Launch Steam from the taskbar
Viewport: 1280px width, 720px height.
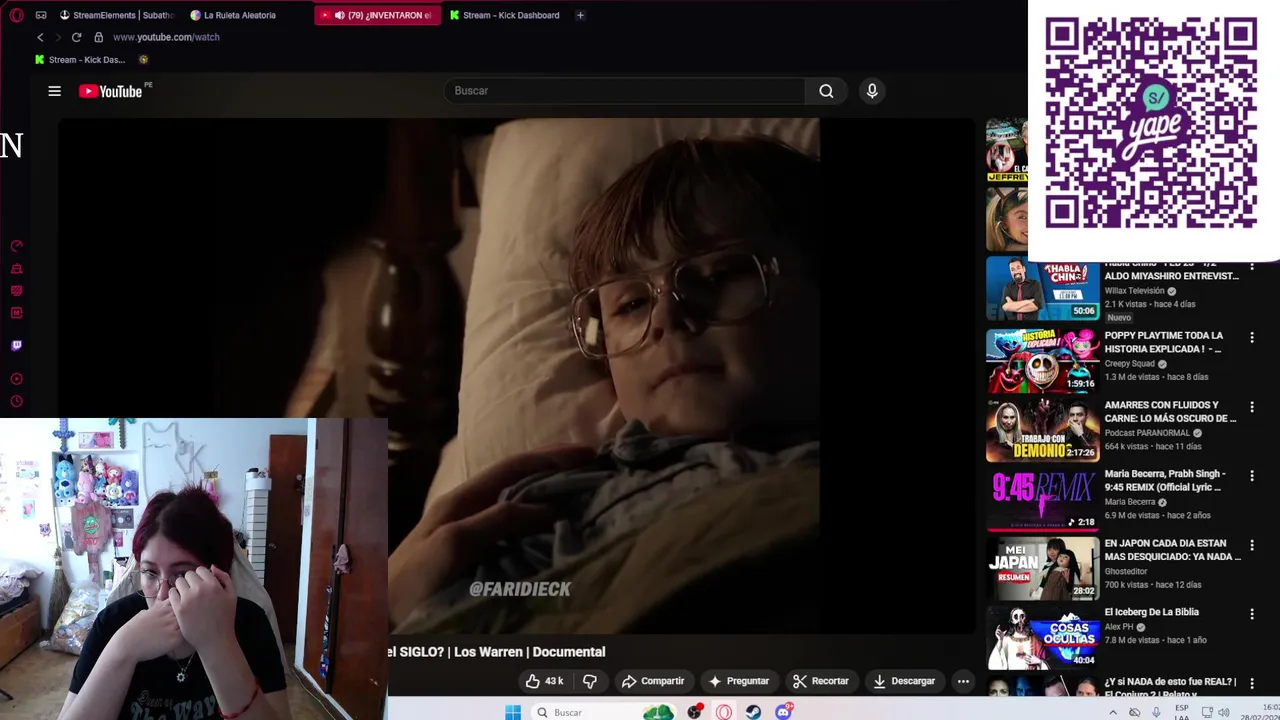[x=753, y=712]
